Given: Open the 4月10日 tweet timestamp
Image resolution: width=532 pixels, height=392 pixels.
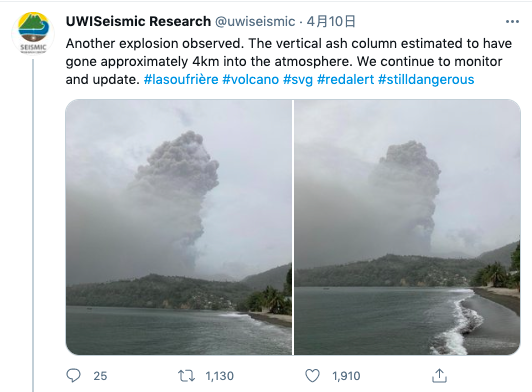Looking at the screenshot, I should click(331, 21).
